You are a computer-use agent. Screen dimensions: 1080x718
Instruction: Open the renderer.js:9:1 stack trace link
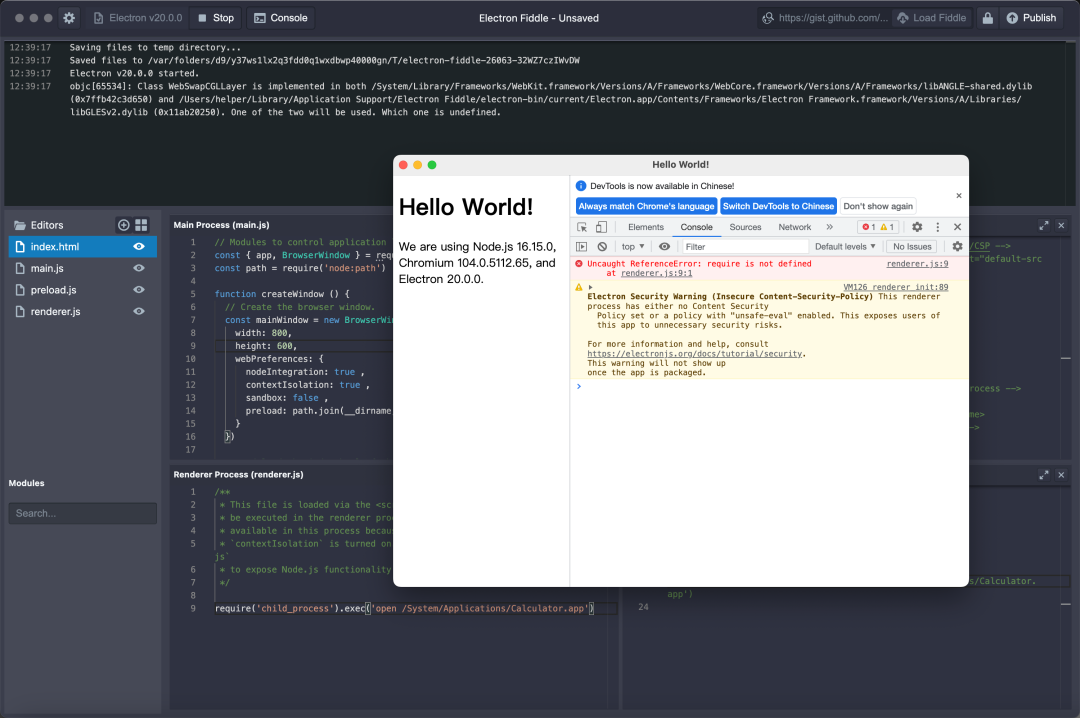click(656, 274)
